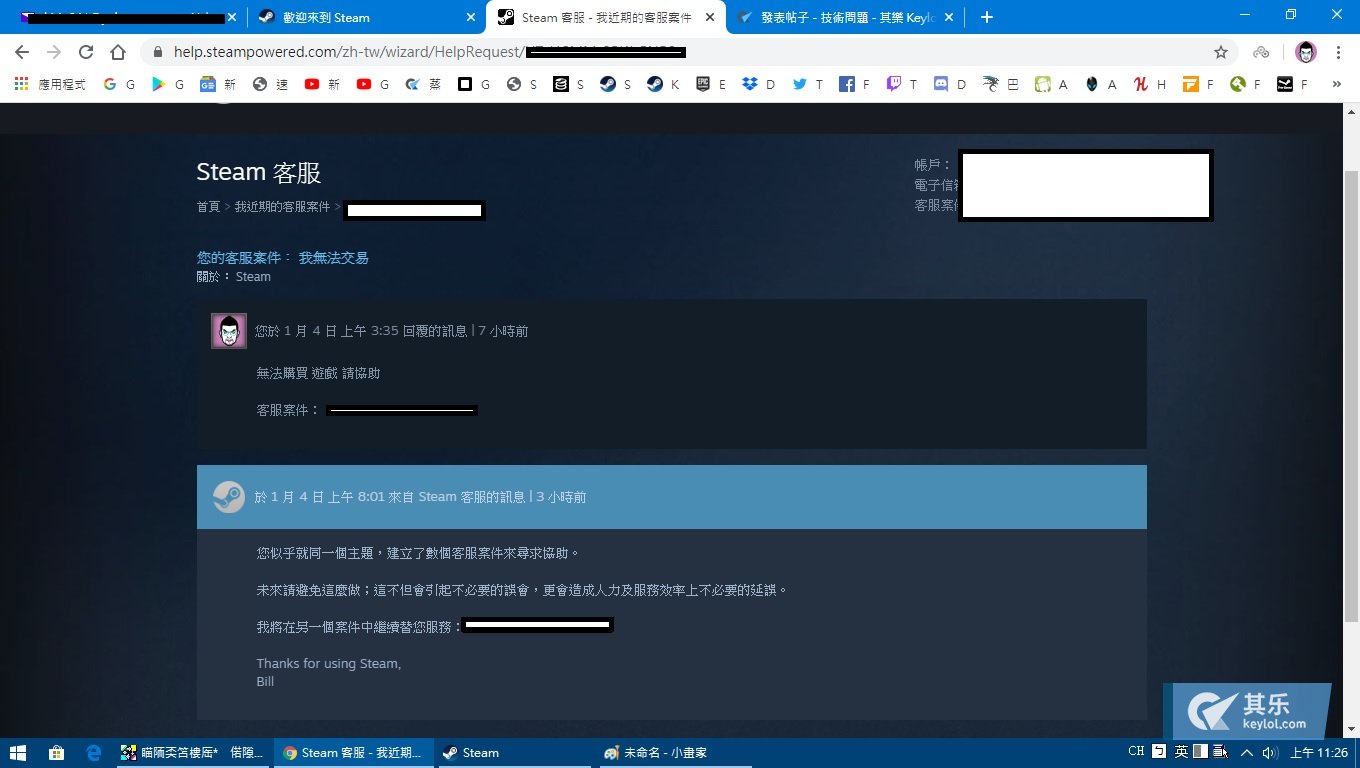Close the Keylol 發表帖子 tab

click(948, 17)
